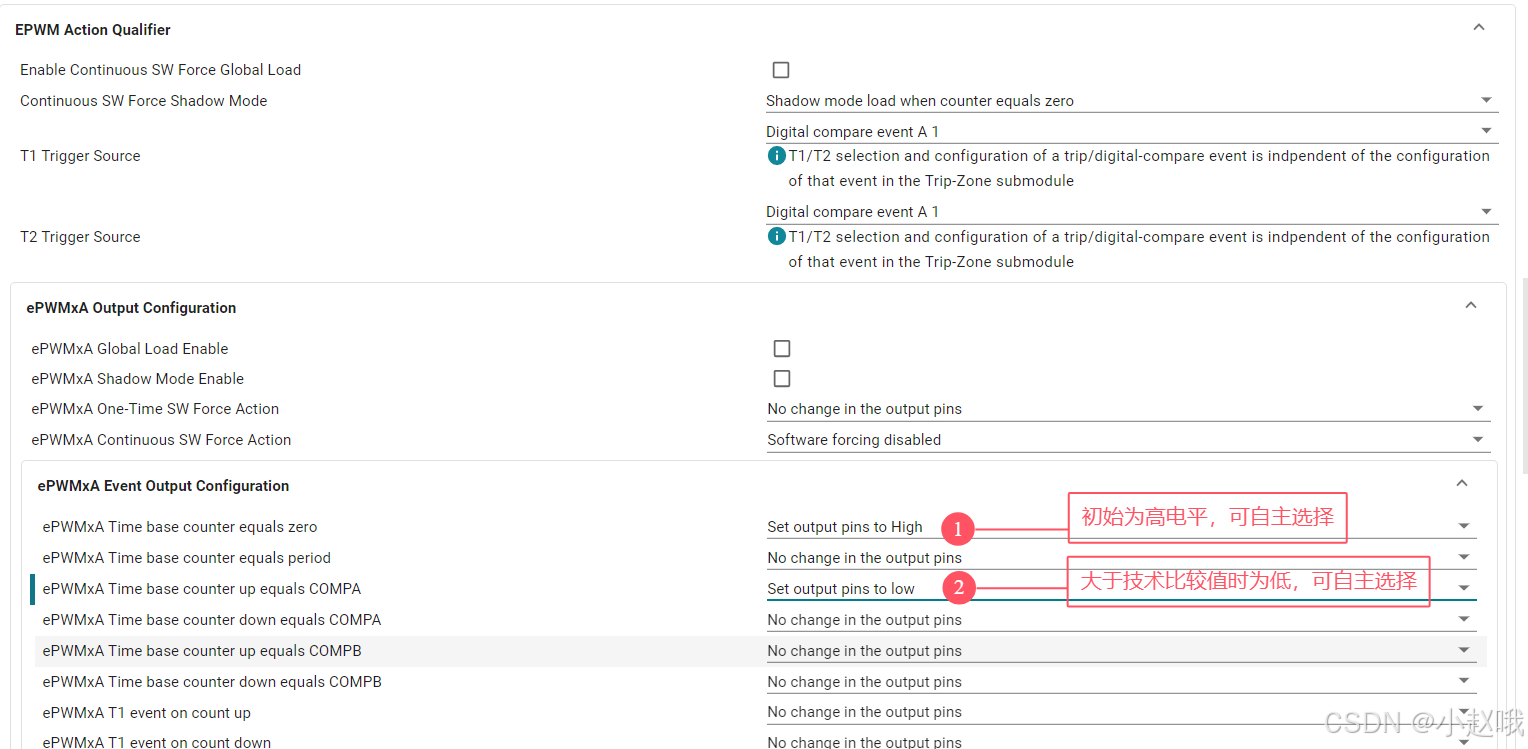Click the Time base counter equals period label
This screenshot has height=749, width=1528.
pos(186,558)
